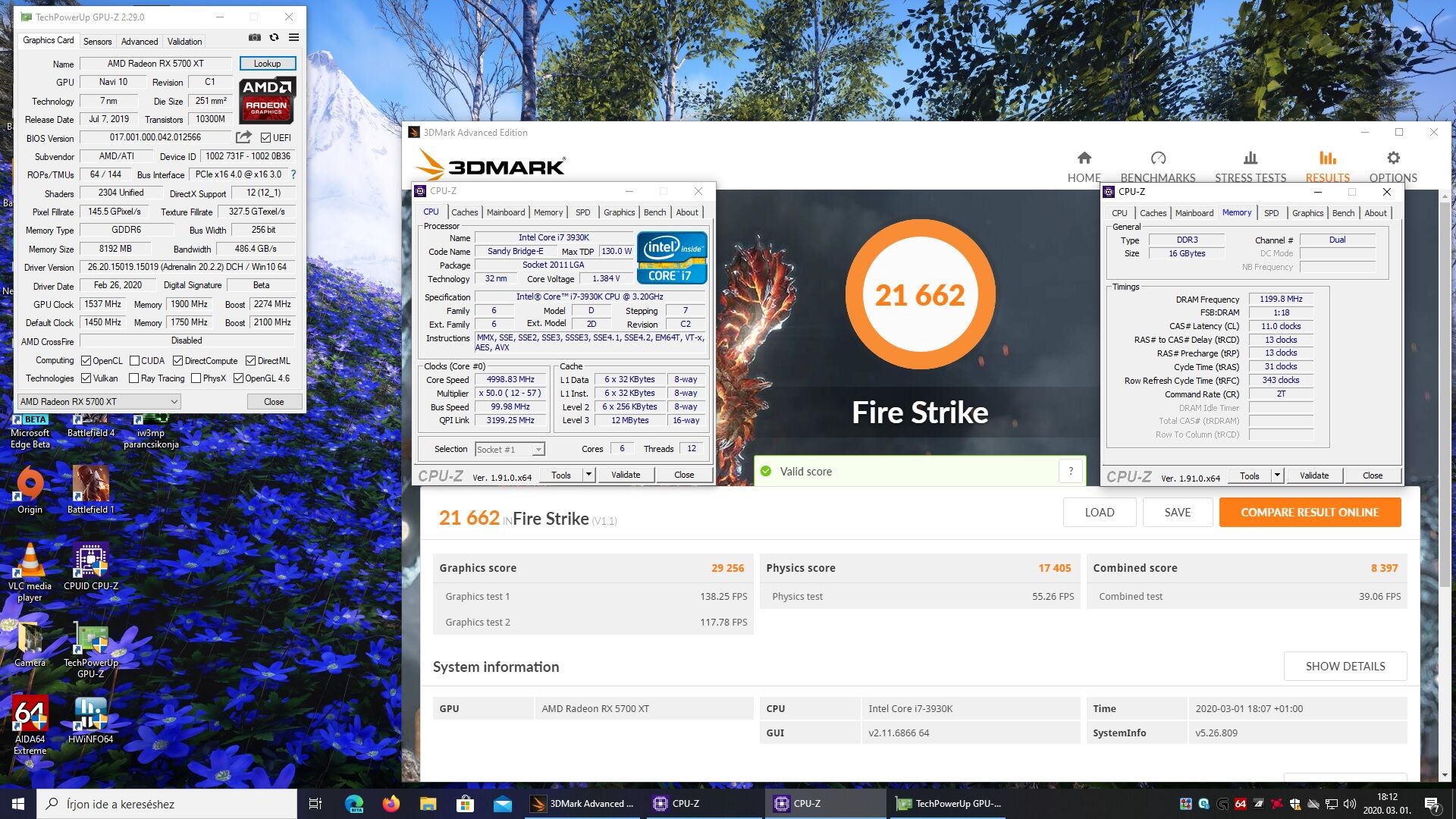Toggle the DirectML checkbox
1456x819 pixels.
tap(250, 360)
